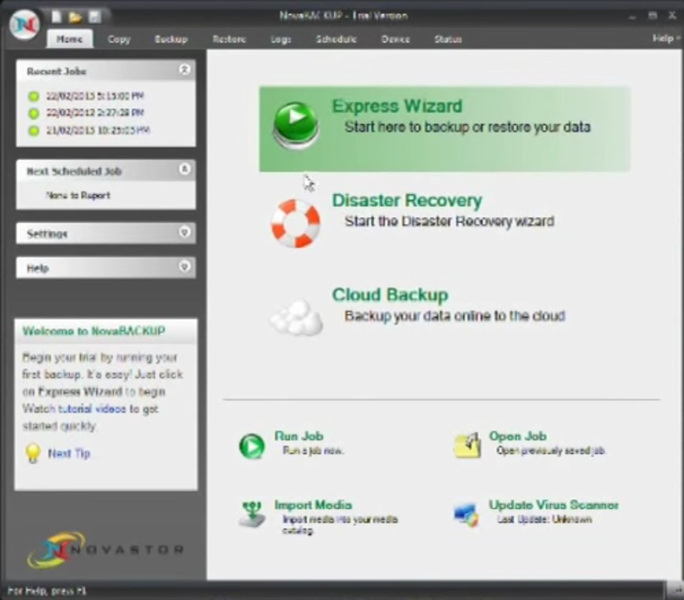The width and height of the screenshot is (684, 600).
Task: Click the Cloud Backup heading link
Action: point(390,295)
